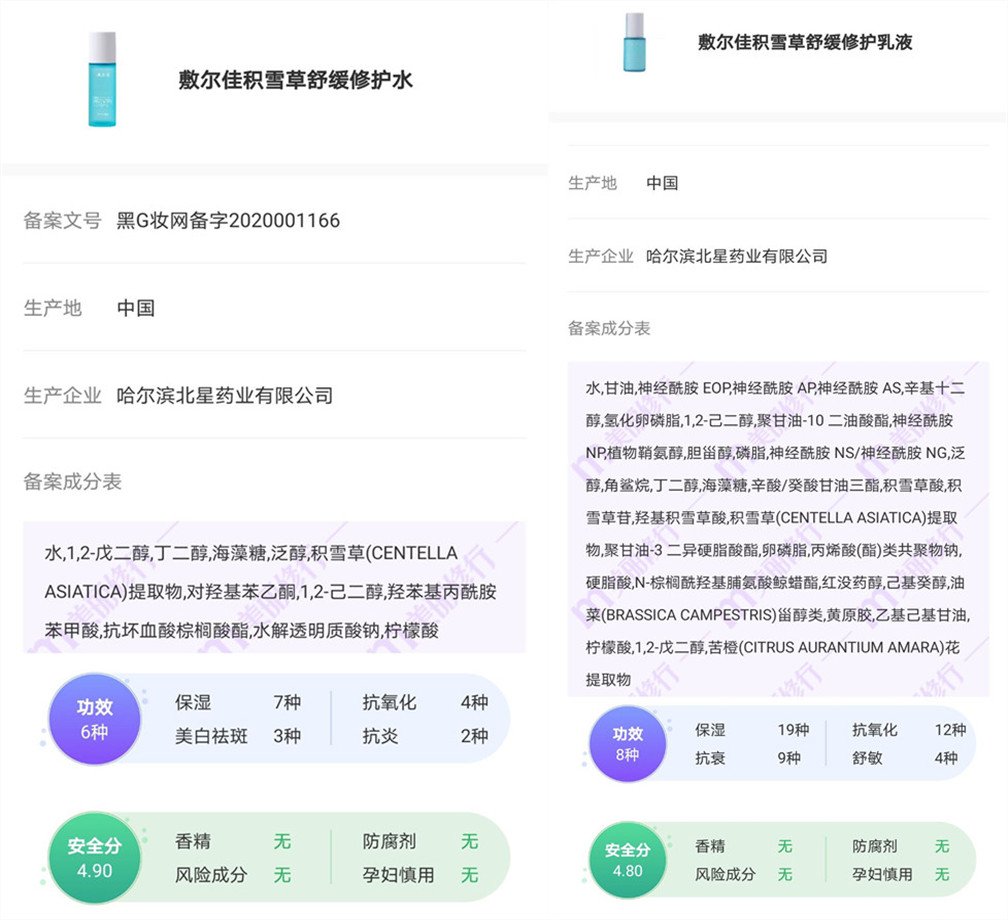
Task: Click 香精 in the 4.90 safety row
Action: (193, 841)
